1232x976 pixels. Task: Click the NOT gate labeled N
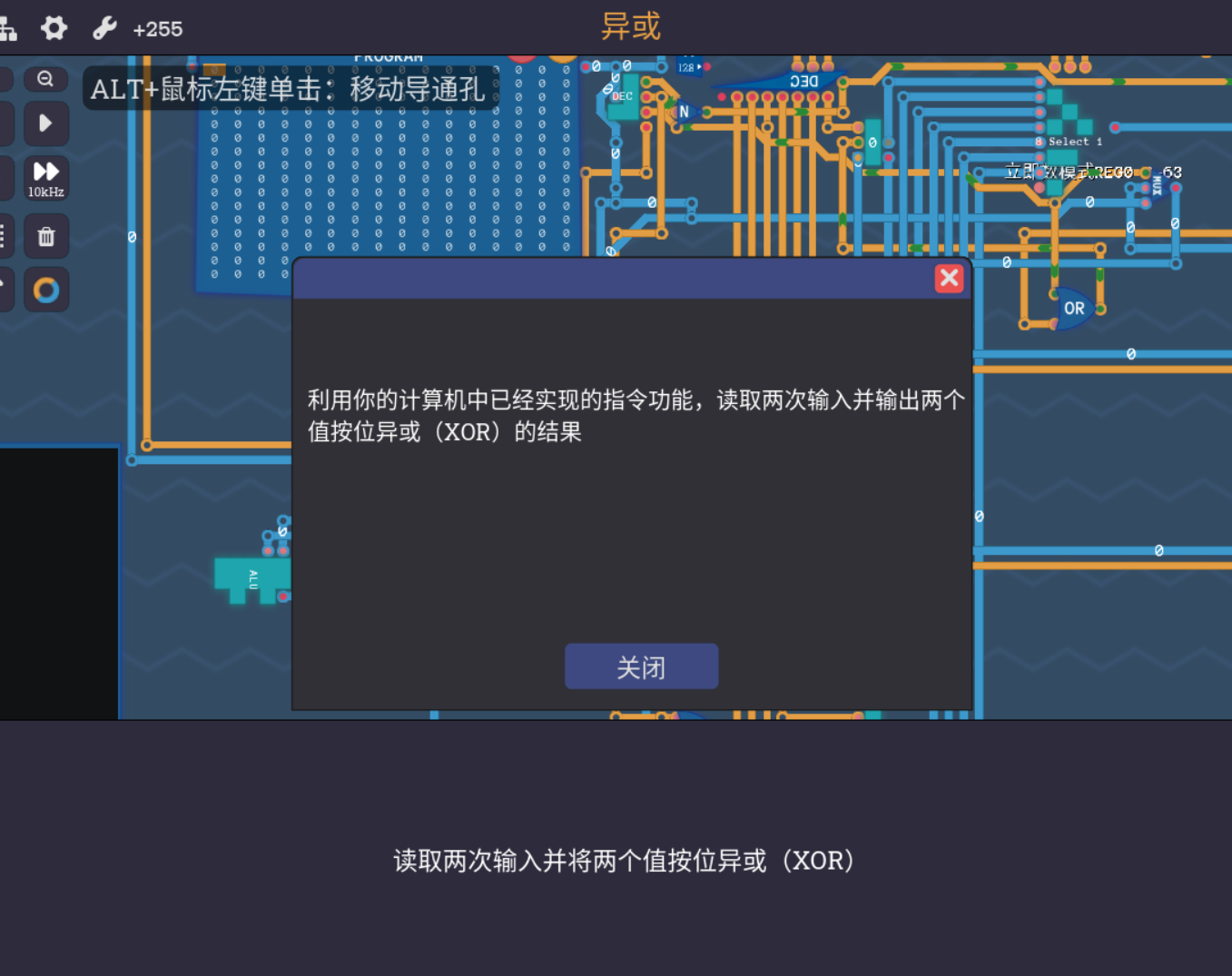click(685, 112)
